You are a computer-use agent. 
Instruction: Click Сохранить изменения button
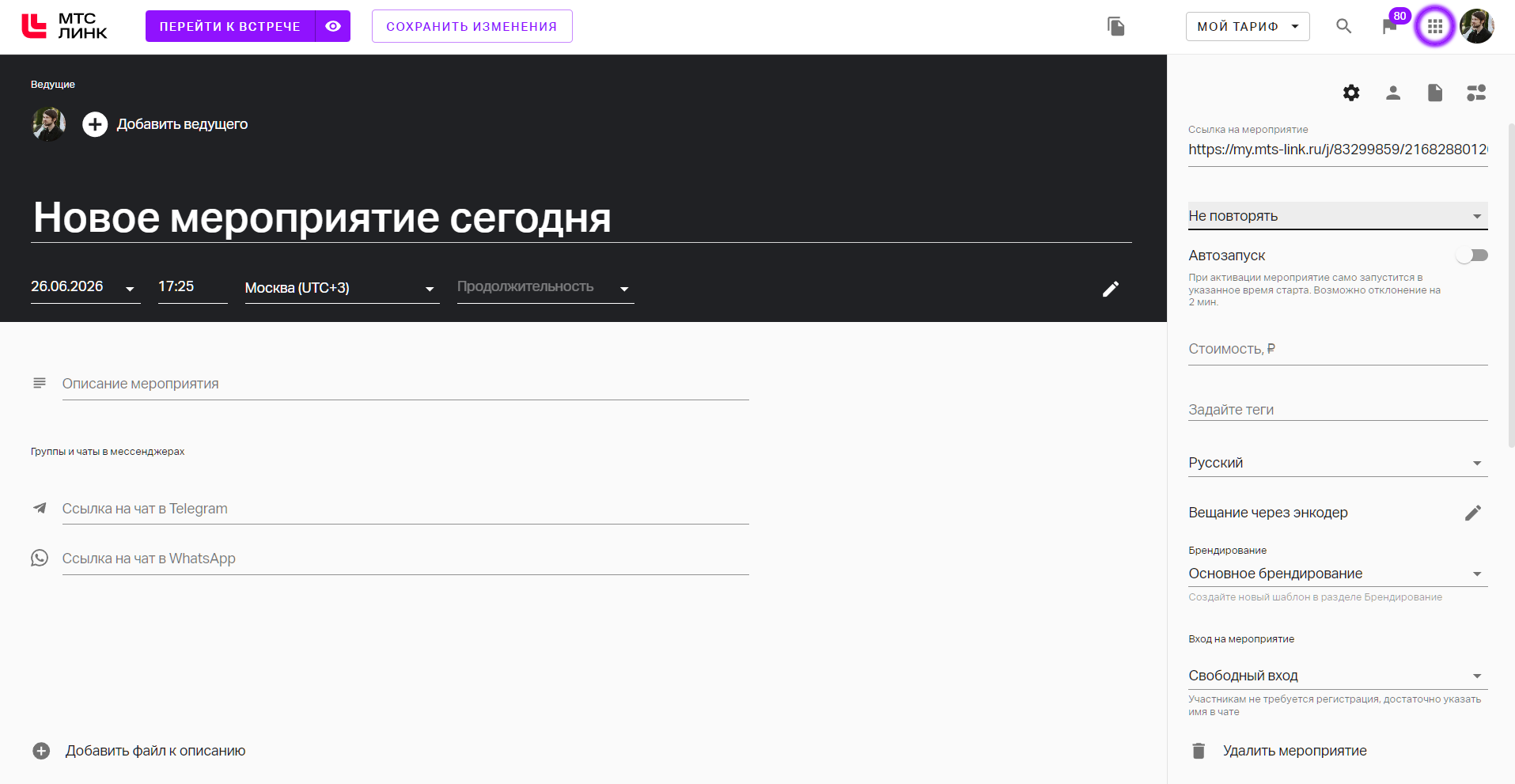[472, 26]
